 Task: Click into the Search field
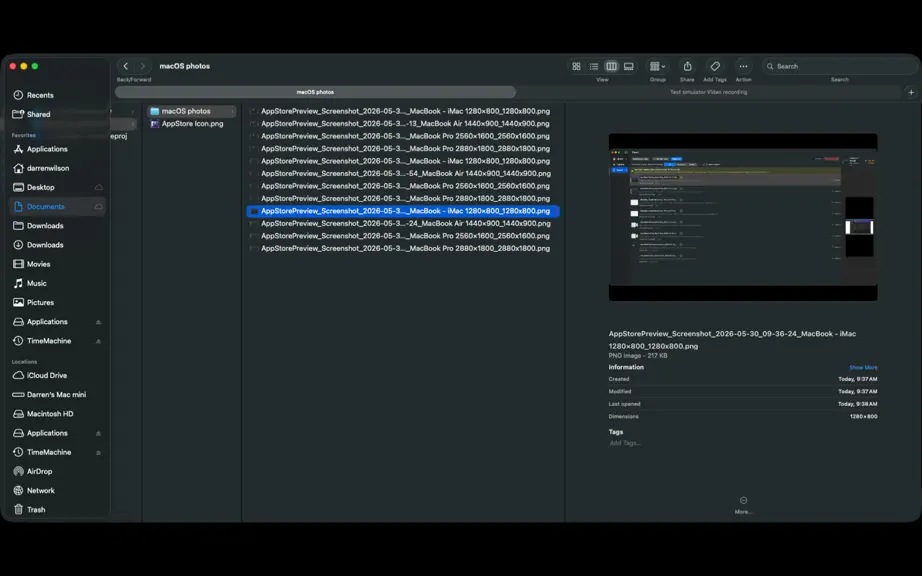coord(840,66)
